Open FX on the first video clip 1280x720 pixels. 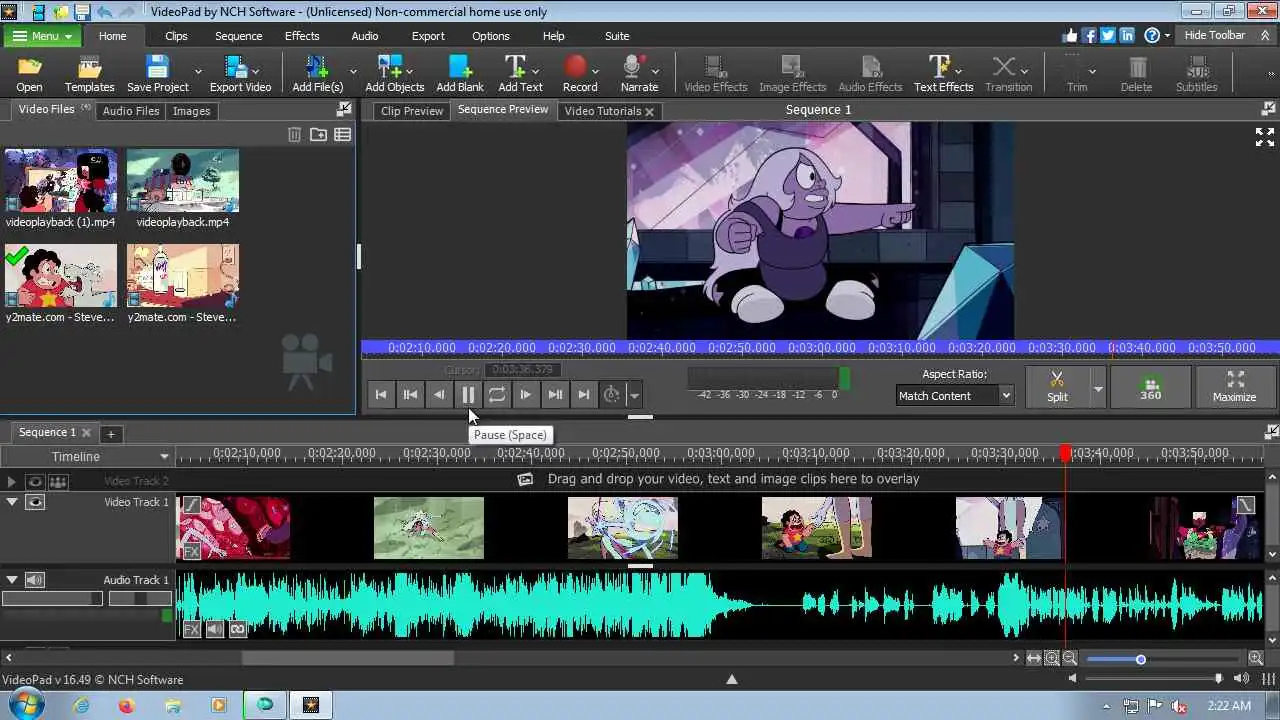[x=190, y=551]
